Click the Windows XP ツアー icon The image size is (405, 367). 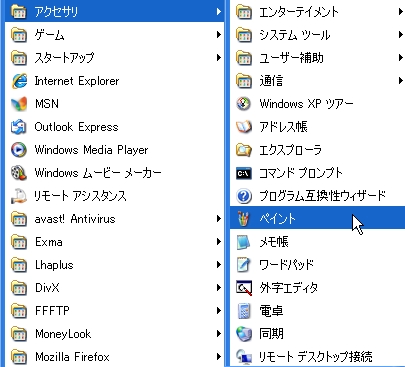[x=244, y=104]
